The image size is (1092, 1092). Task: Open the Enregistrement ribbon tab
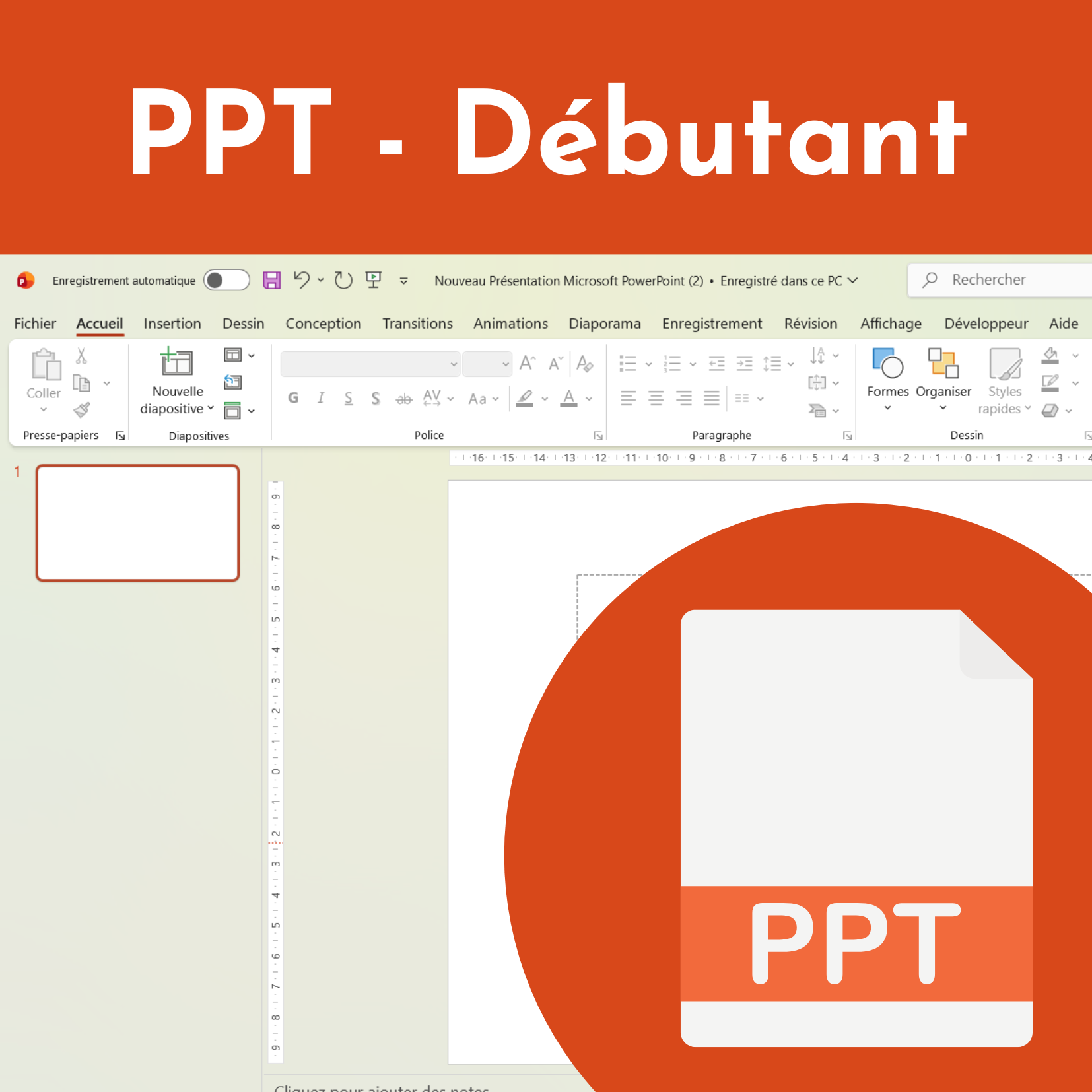pyautogui.click(x=712, y=324)
